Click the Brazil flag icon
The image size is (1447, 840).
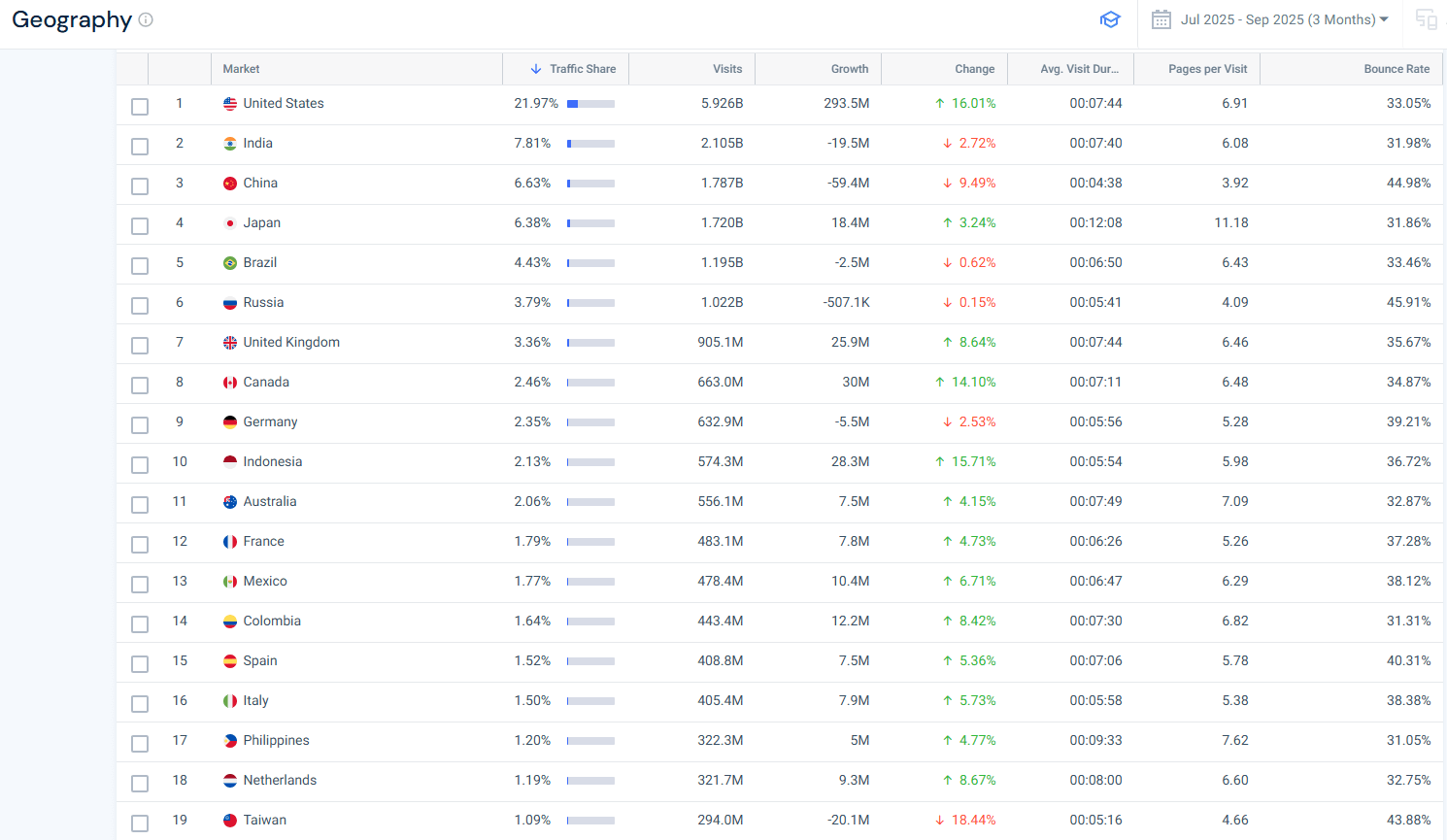[x=230, y=263]
